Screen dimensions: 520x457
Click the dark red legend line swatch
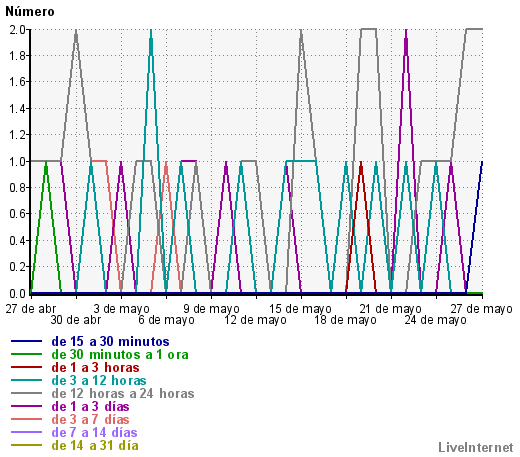point(26,367)
